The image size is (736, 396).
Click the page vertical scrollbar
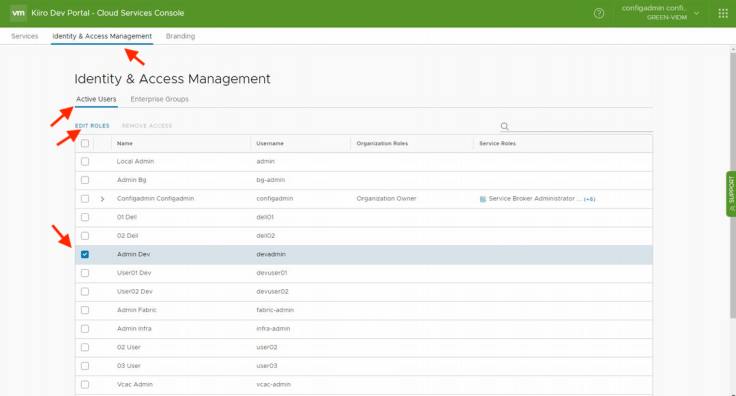[733, 185]
